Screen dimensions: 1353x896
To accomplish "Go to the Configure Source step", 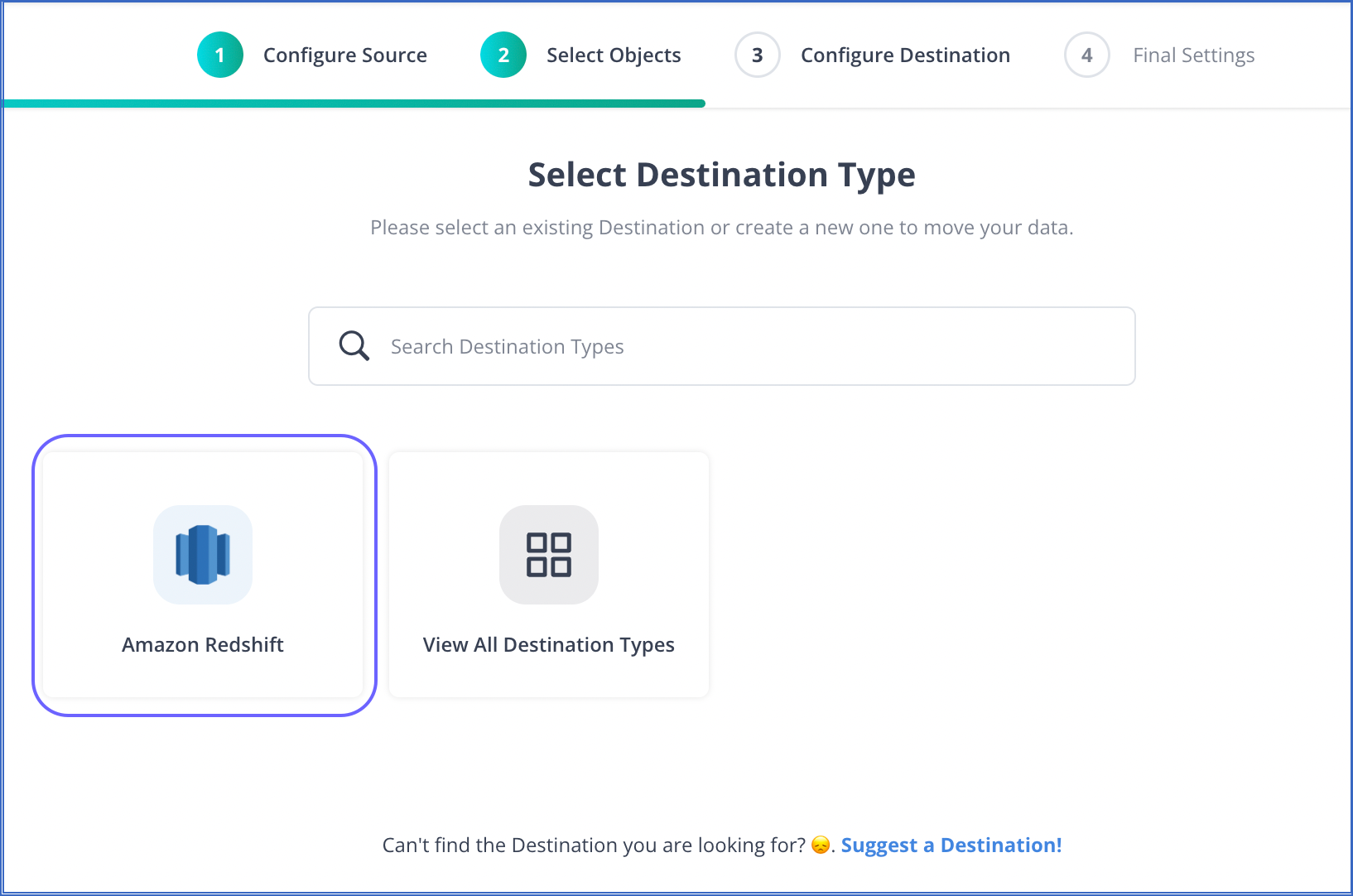I will point(345,55).
